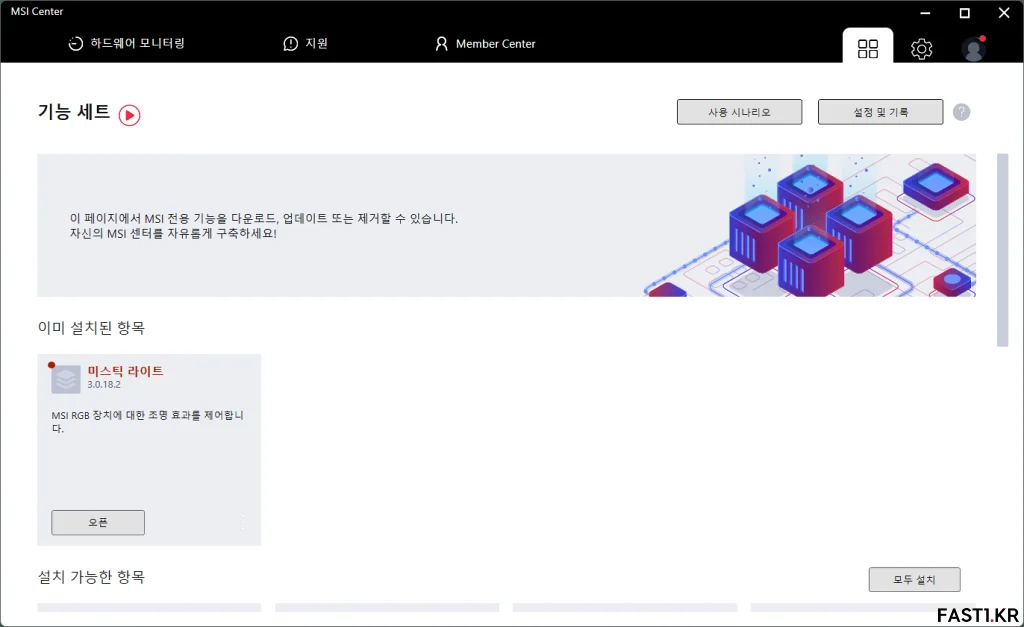
Task: Select the 하드웨어 모니터링 menu
Action: pyautogui.click(x=127, y=43)
